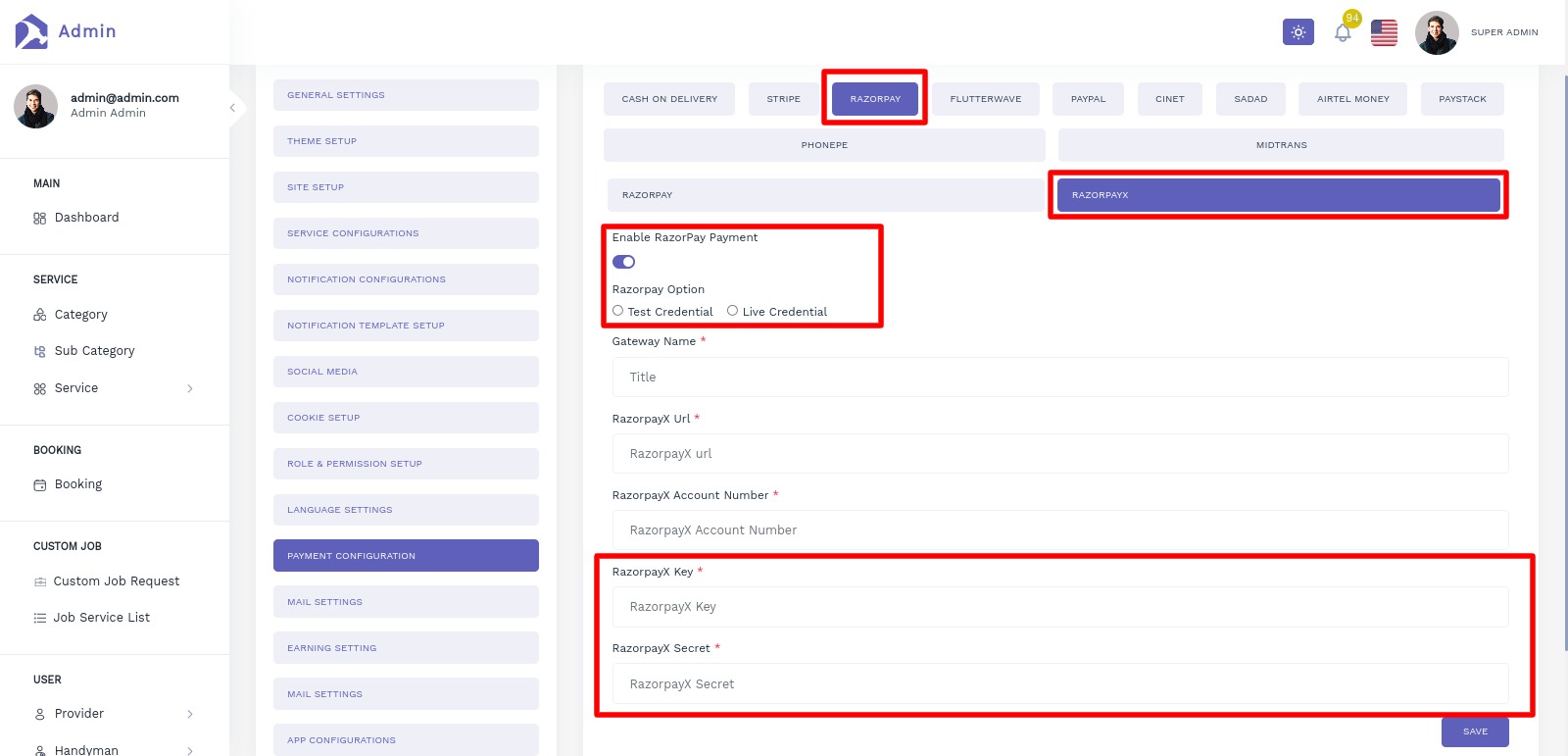1568x756 pixels.
Task: Switch to PhonePe gateway tab
Action: point(824,145)
